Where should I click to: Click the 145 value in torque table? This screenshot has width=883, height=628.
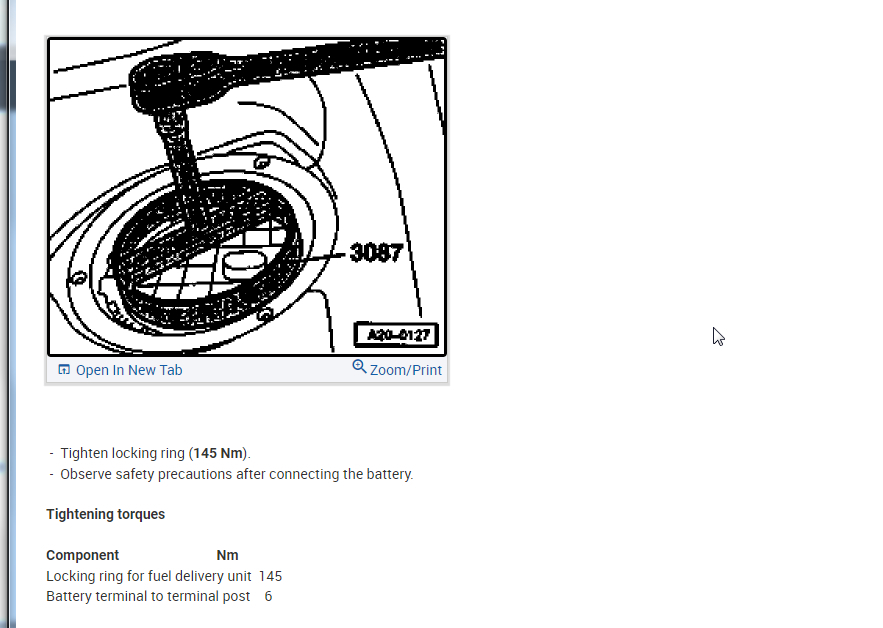270,576
